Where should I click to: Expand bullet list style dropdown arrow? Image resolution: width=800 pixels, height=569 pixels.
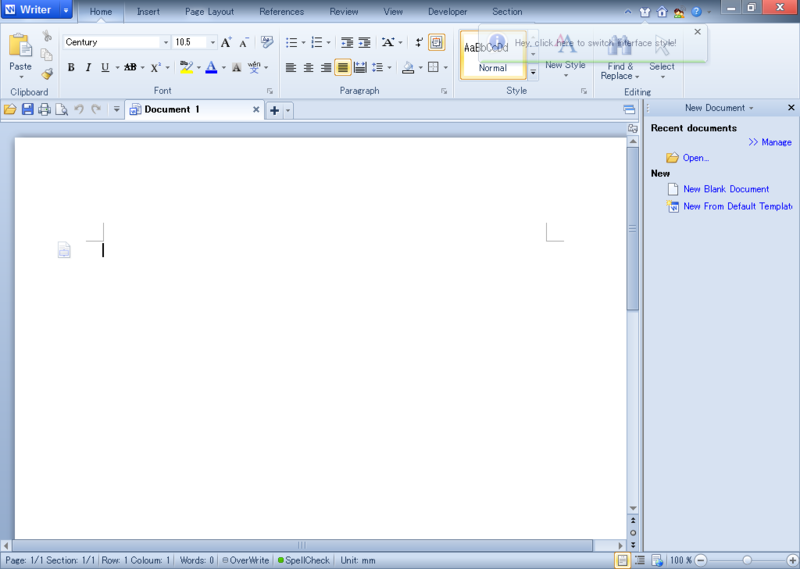(304, 42)
